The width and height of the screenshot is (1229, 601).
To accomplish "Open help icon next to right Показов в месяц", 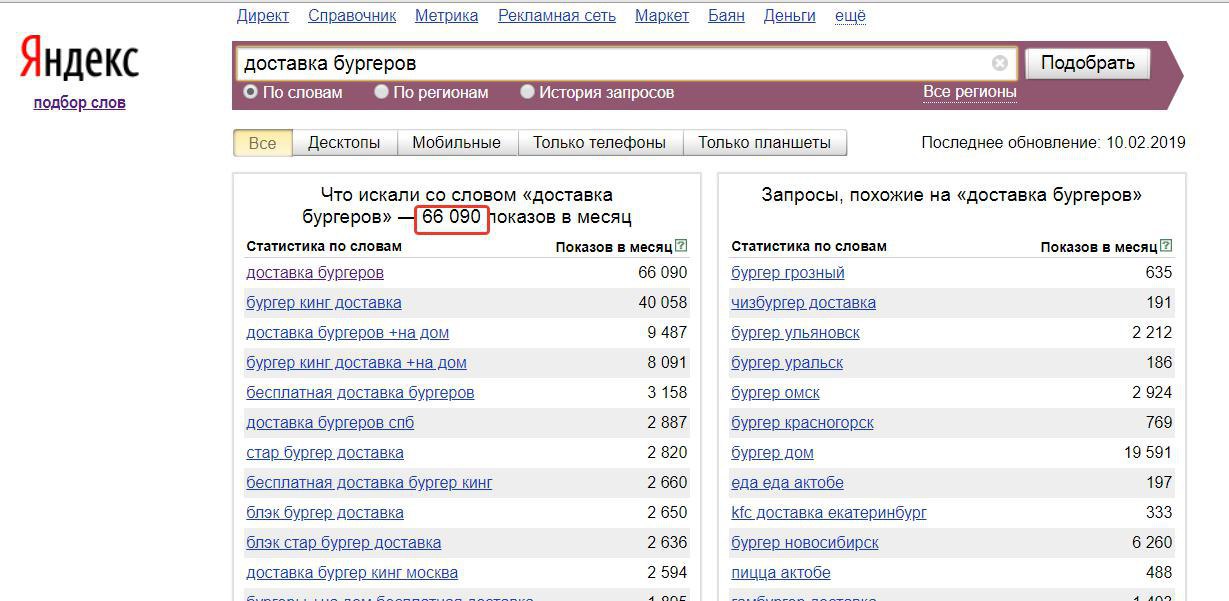I will (x=1166, y=245).
